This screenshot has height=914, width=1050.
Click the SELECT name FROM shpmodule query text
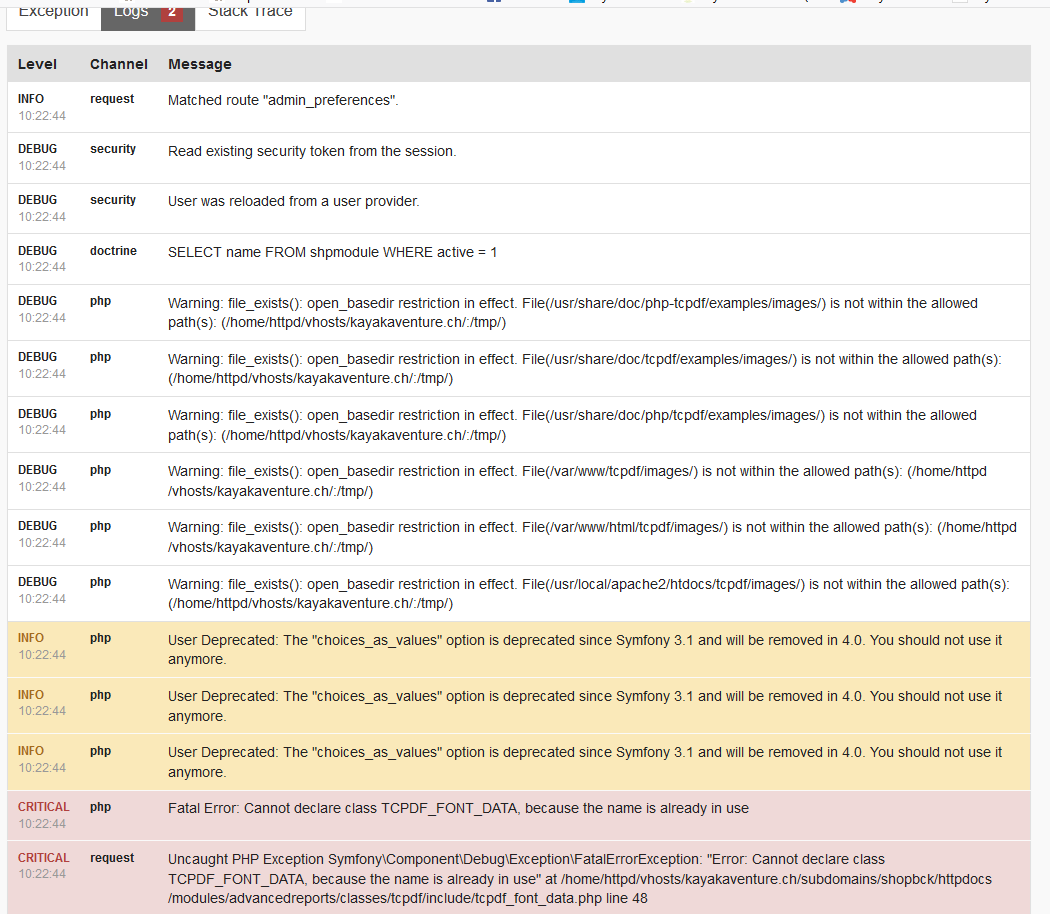pos(332,252)
